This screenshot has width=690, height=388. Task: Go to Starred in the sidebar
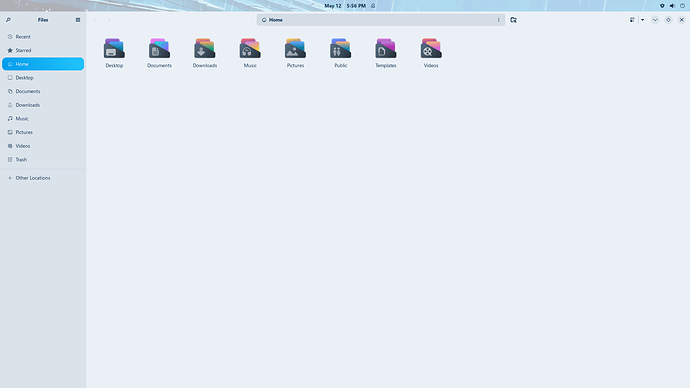pyautogui.click(x=43, y=50)
